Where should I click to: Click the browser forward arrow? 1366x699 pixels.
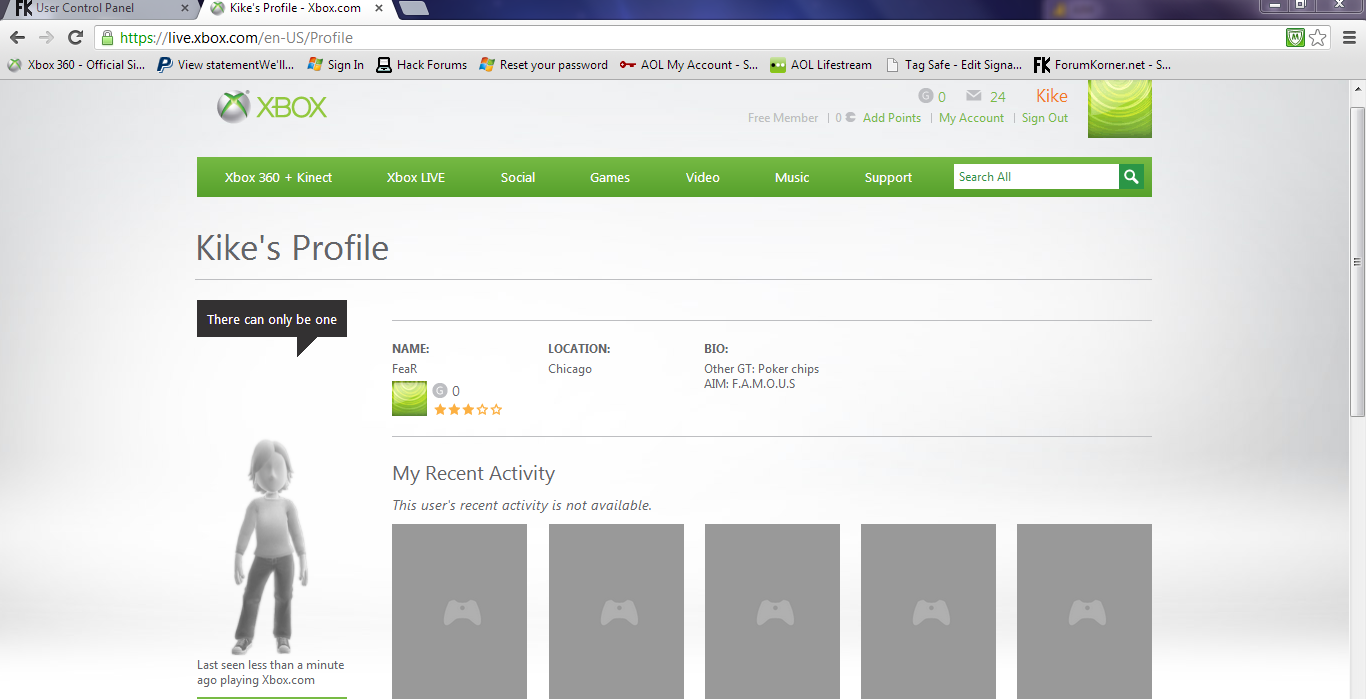46,38
